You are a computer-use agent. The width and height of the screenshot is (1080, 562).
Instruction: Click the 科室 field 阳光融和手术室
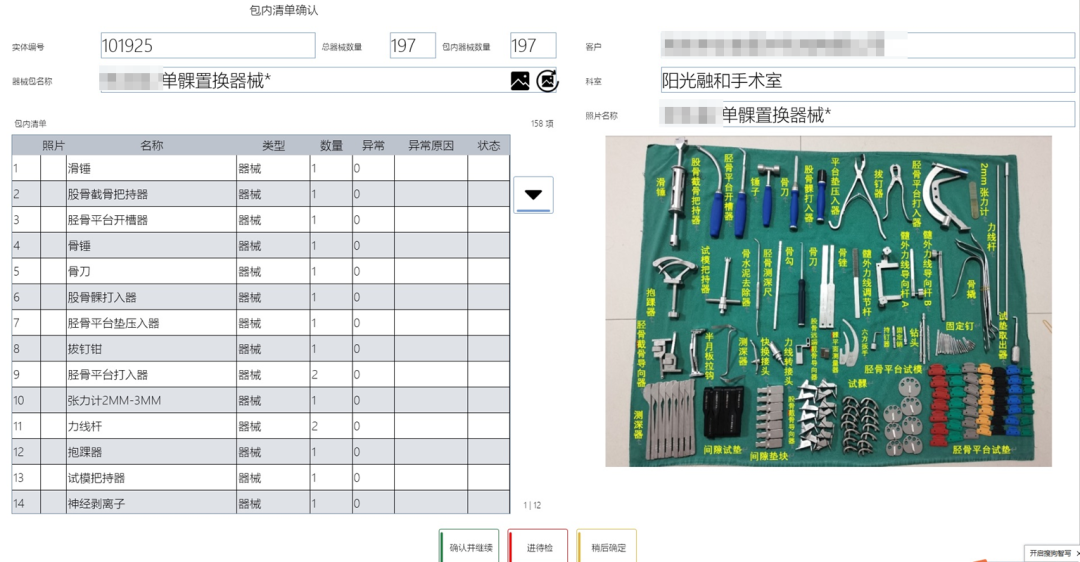tap(867, 80)
